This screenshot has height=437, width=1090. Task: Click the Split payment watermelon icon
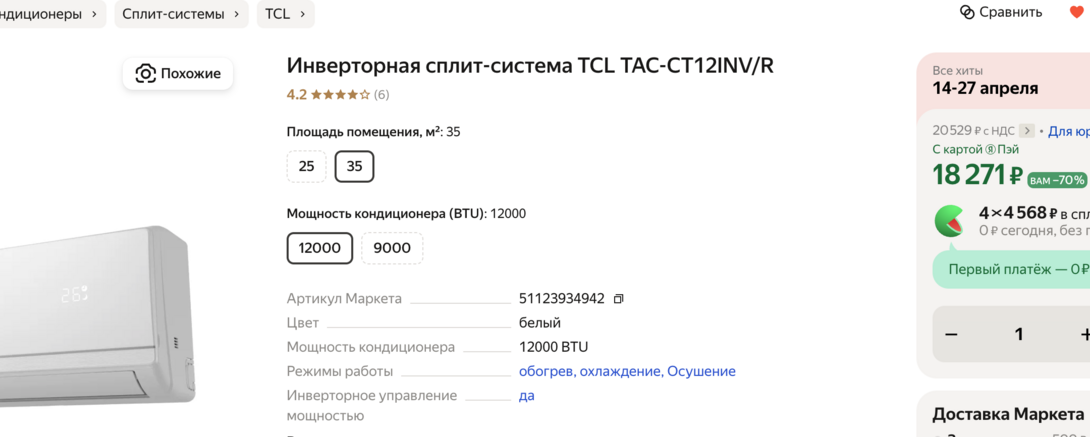click(x=949, y=221)
